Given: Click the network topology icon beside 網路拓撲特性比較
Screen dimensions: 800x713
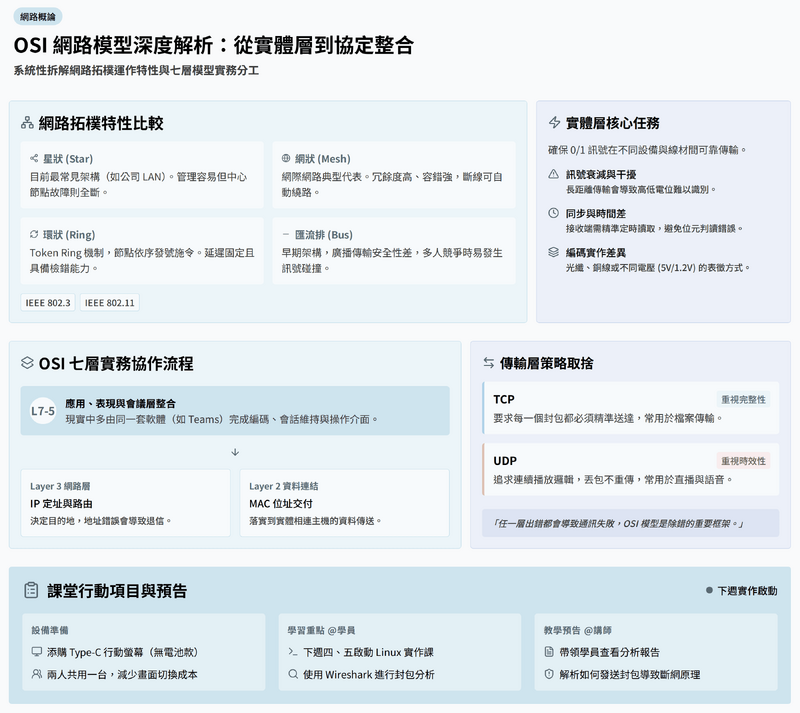Looking at the screenshot, I should [x=28, y=123].
